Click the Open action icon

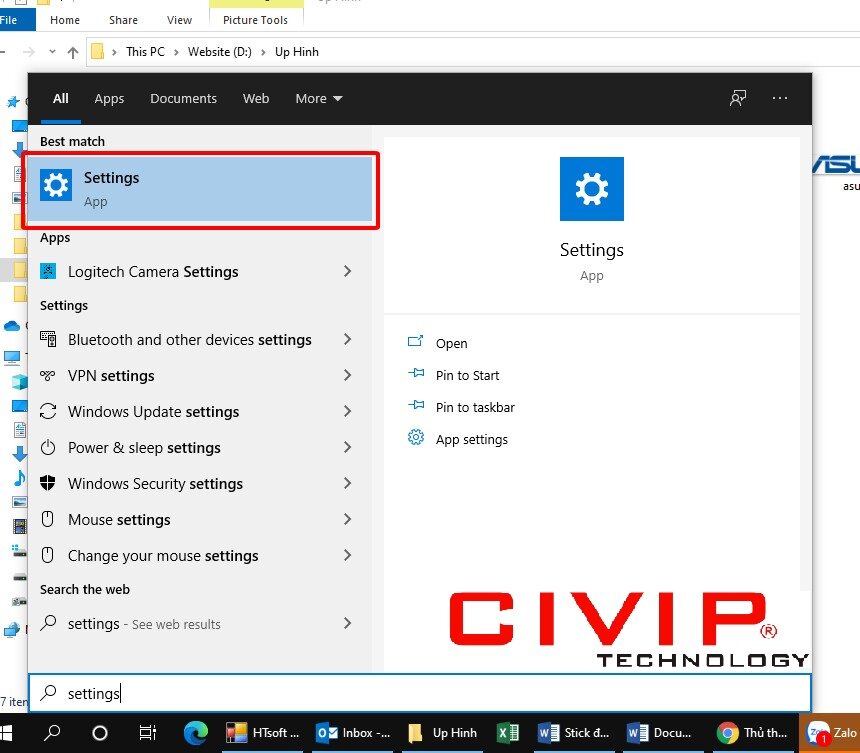(x=415, y=342)
